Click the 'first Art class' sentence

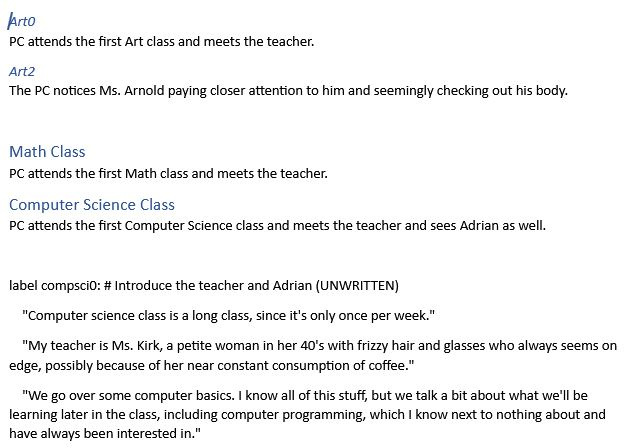click(x=162, y=42)
